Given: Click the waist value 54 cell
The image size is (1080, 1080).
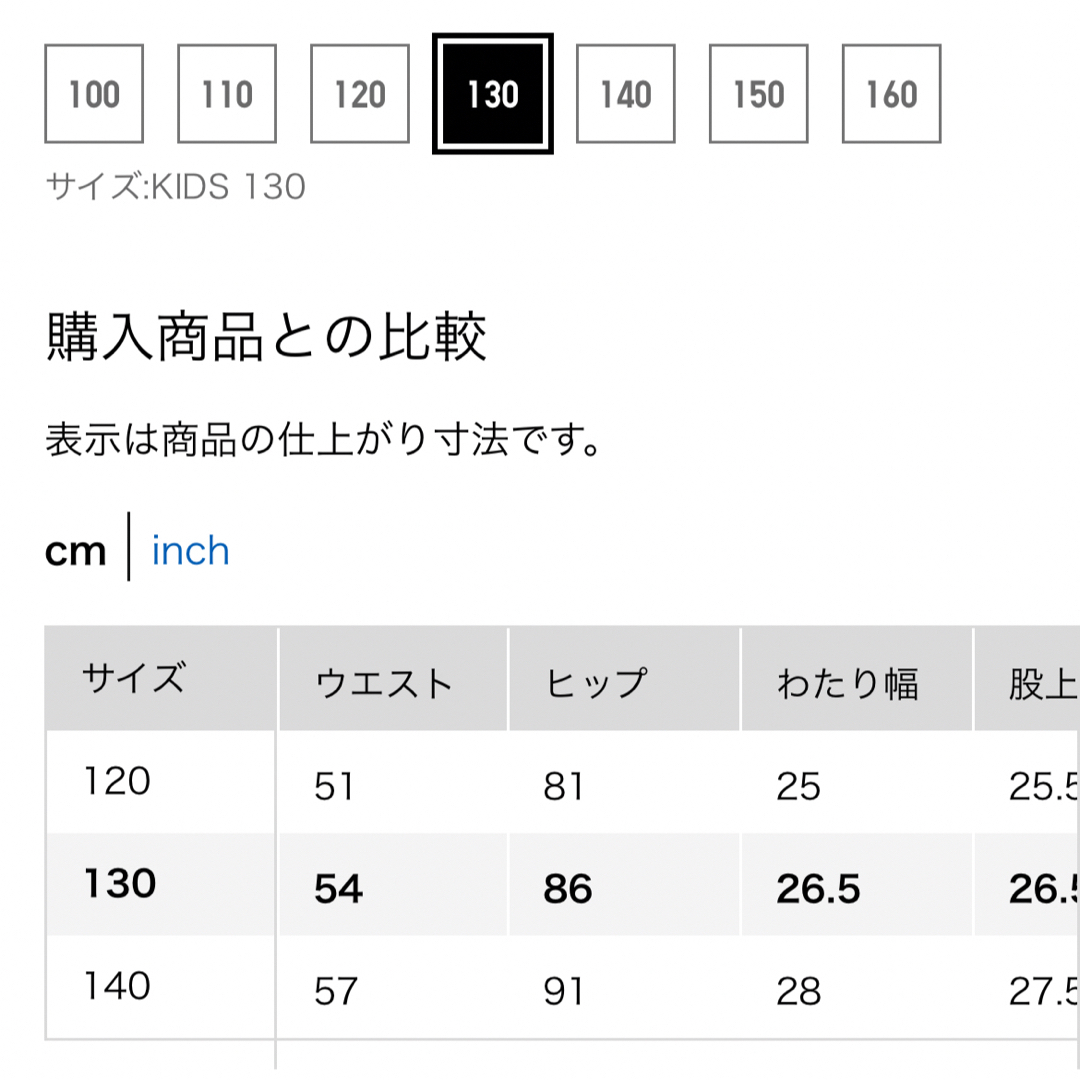Looking at the screenshot, I should point(393,884).
